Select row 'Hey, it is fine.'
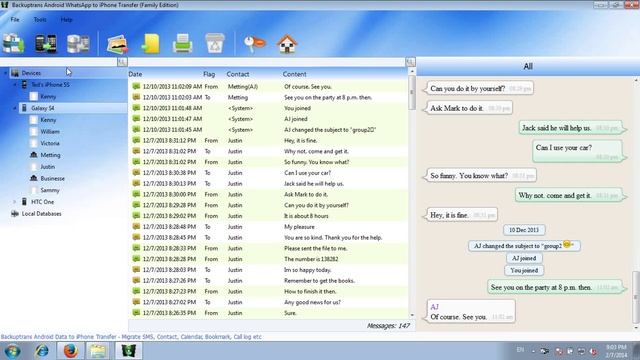The image size is (640, 360). [268, 140]
